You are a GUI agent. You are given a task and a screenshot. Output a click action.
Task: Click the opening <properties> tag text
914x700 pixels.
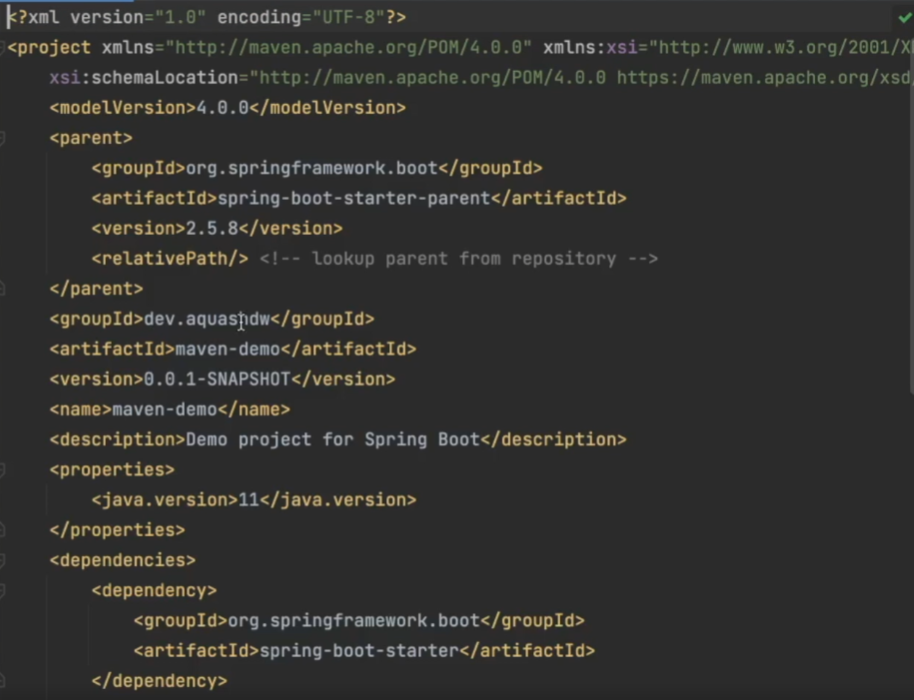point(112,470)
